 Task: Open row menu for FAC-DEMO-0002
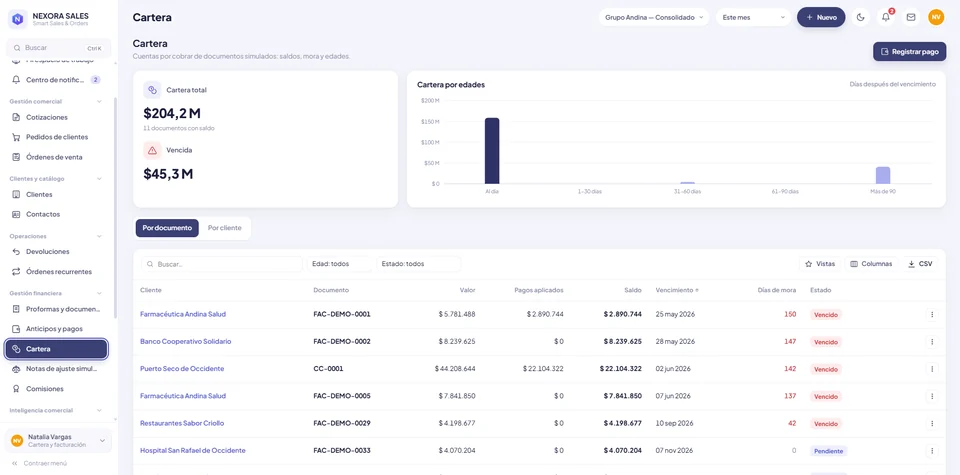tap(932, 342)
